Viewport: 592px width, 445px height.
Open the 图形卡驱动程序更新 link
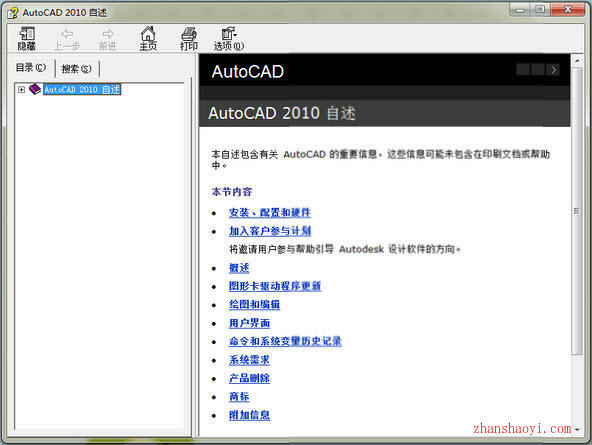tap(275, 286)
